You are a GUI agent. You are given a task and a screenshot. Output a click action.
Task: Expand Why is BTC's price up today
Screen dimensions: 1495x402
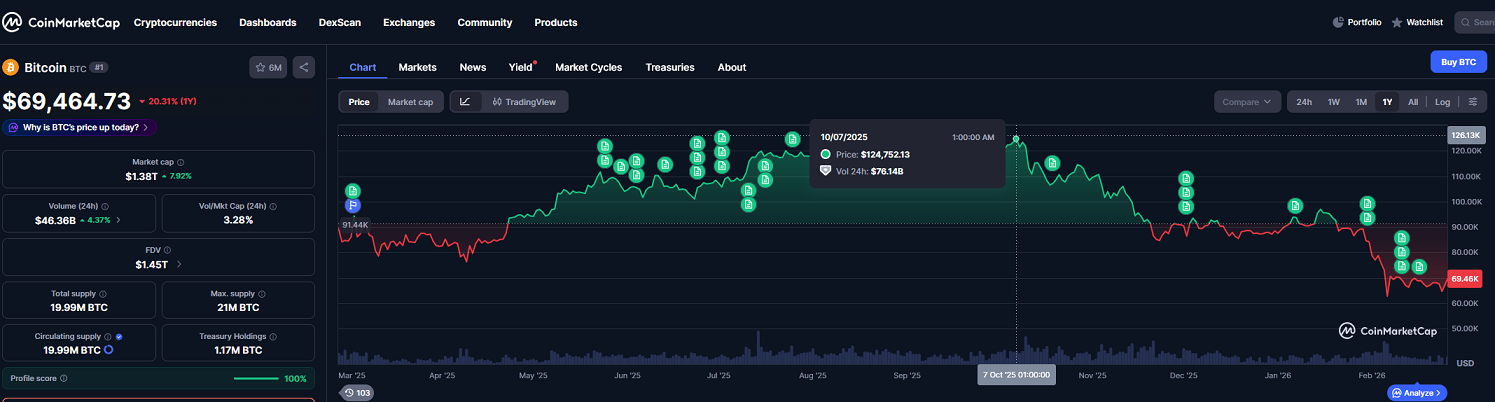point(80,128)
